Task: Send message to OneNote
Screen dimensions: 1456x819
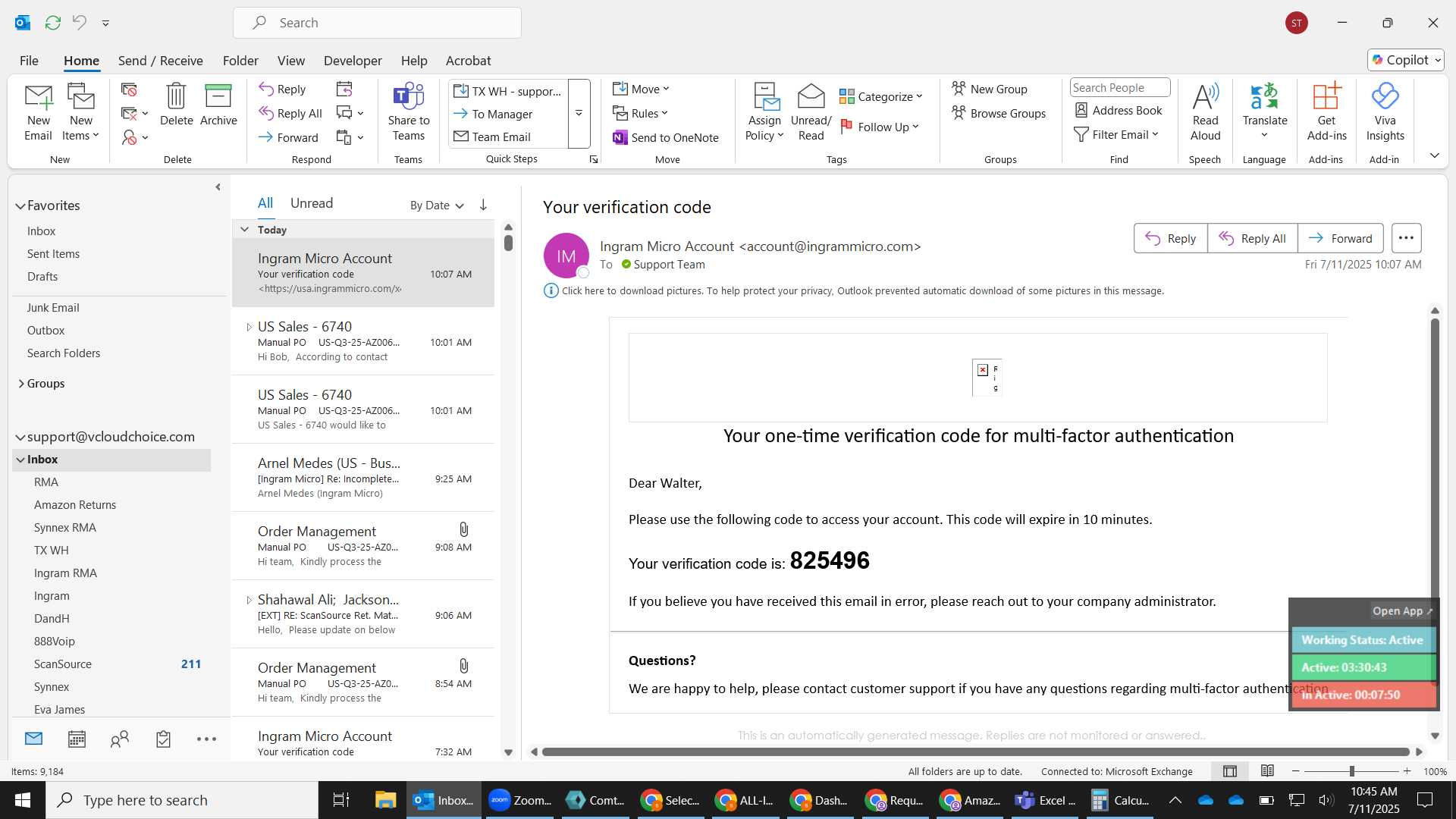Action: (x=665, y=137)
